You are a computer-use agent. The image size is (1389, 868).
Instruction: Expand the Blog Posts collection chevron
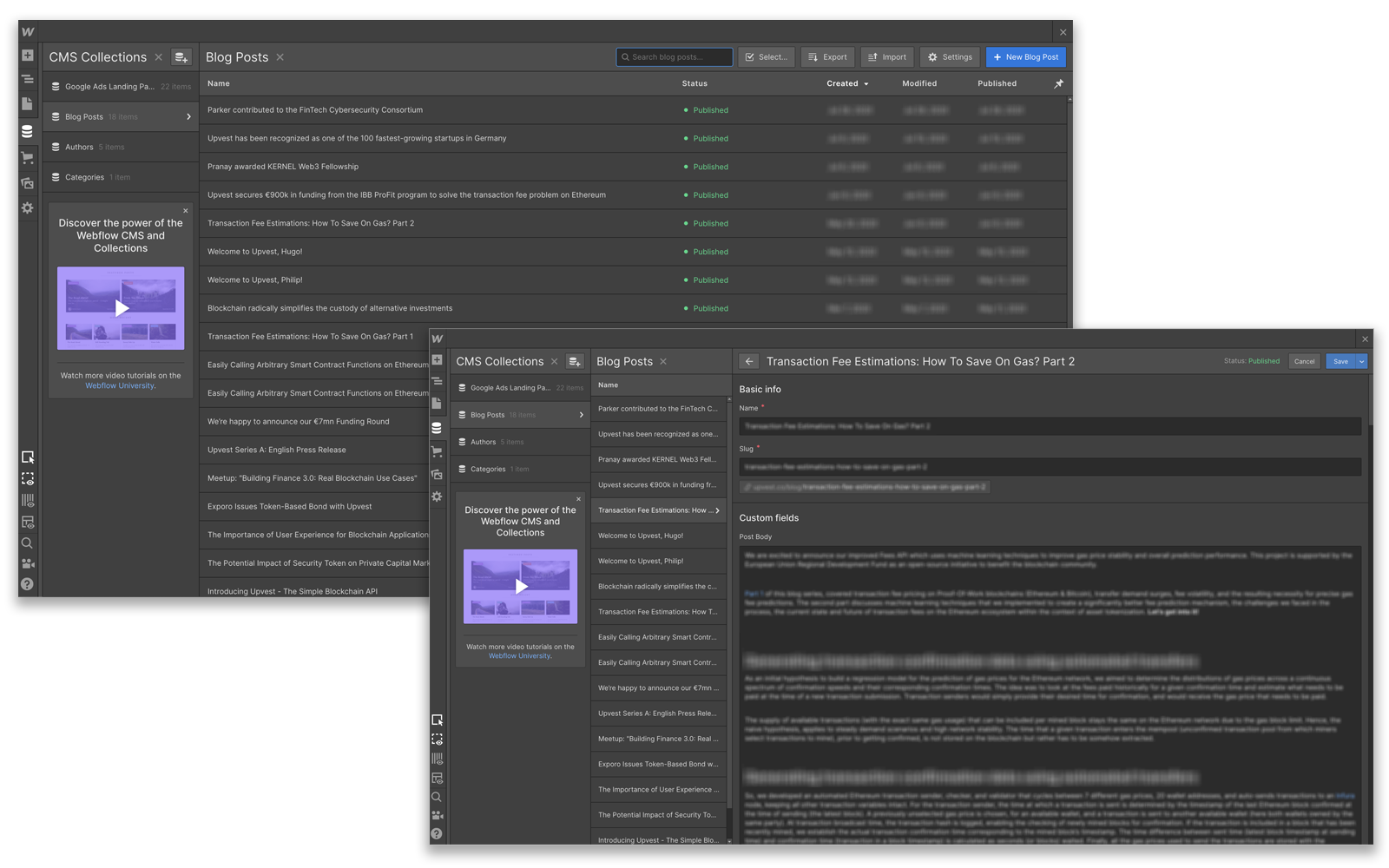coord(189,116)
